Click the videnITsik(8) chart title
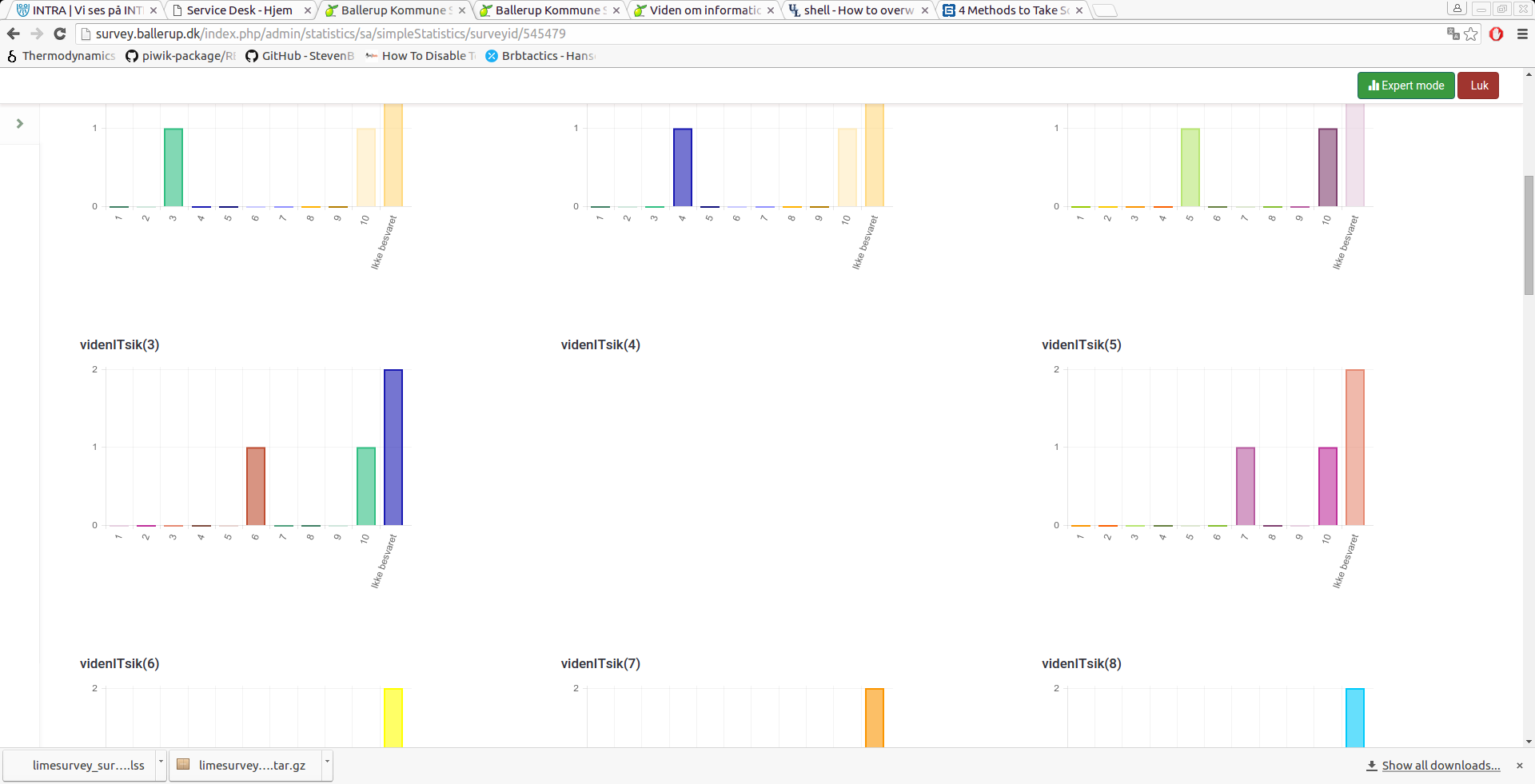Image resolution: width=1535 pixels, height=784 pixels. [1082, 664]
